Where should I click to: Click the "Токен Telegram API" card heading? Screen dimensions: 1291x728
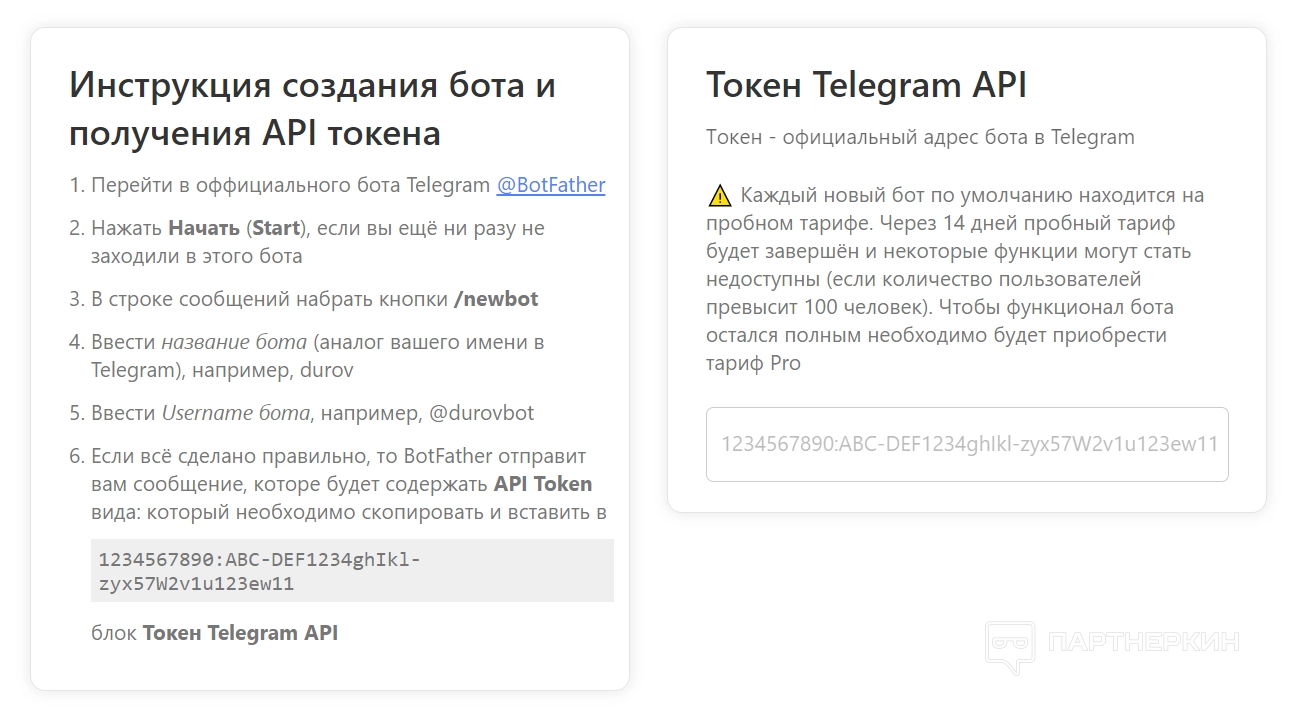click(866, 85)
